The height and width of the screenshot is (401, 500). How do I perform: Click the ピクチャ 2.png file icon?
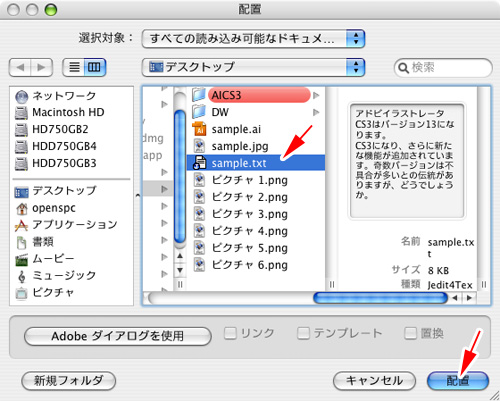[199, 197]
